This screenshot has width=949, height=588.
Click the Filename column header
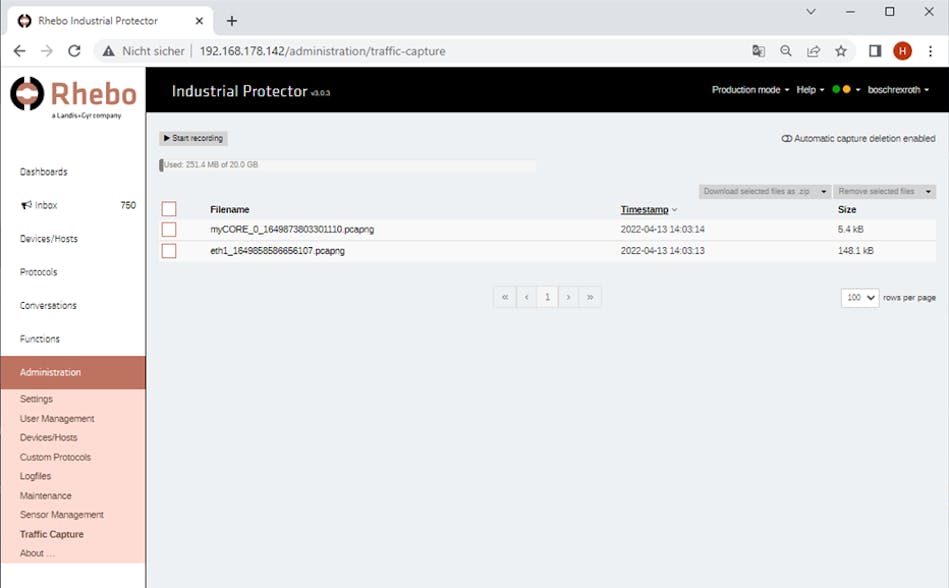click(x=229, y=209)
